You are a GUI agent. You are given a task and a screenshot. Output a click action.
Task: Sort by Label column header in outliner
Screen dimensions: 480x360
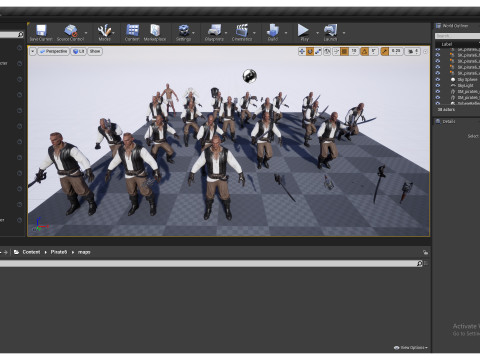(x=447, y=44)
